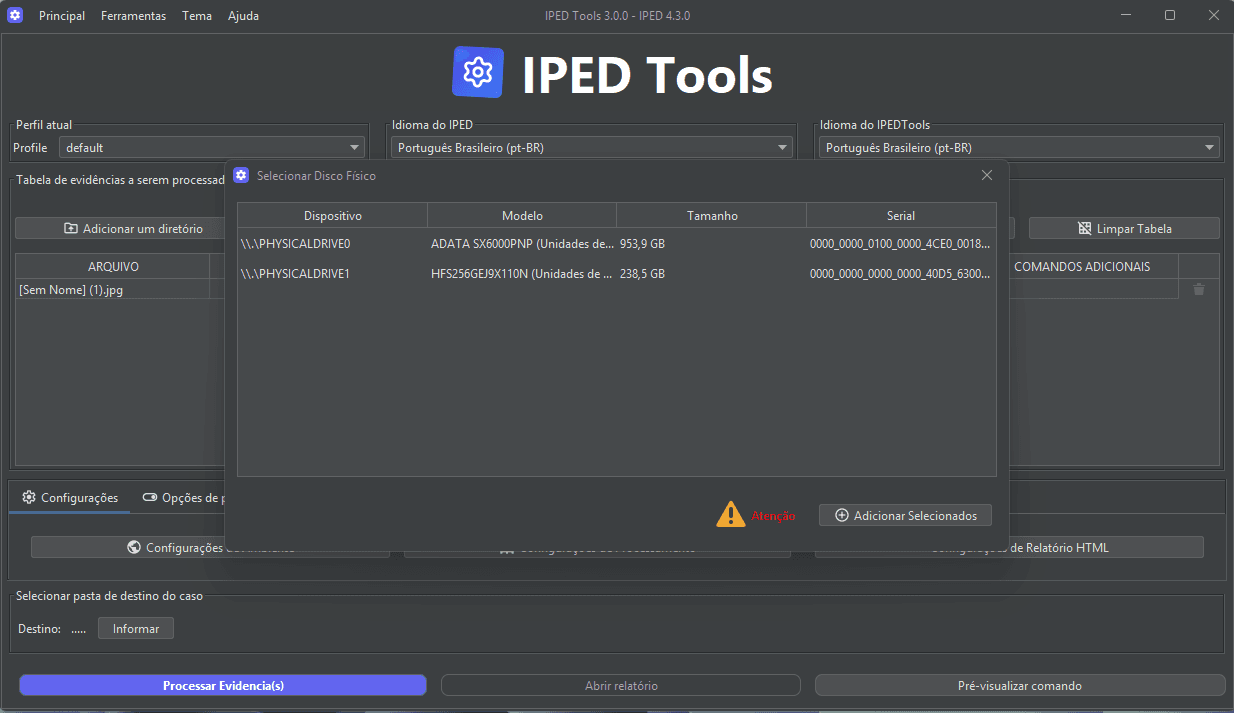The image size is (1234, 713).
Task: Click the folder icon on Adicionar um diretório
Action: pos(71,229)
